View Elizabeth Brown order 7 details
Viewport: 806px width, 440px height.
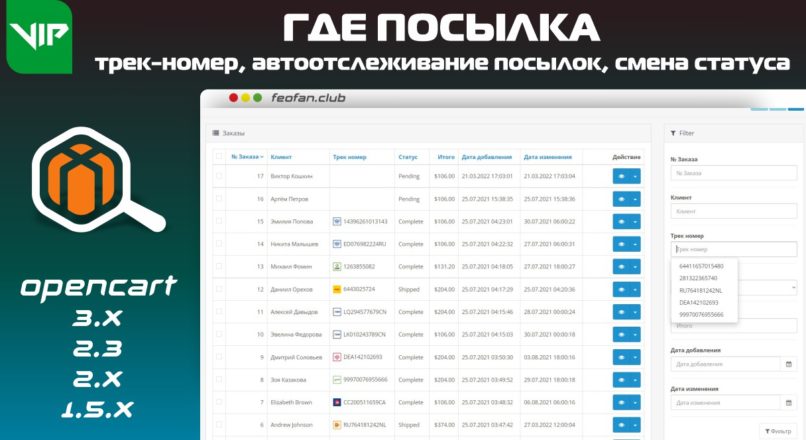click(621, 402)
